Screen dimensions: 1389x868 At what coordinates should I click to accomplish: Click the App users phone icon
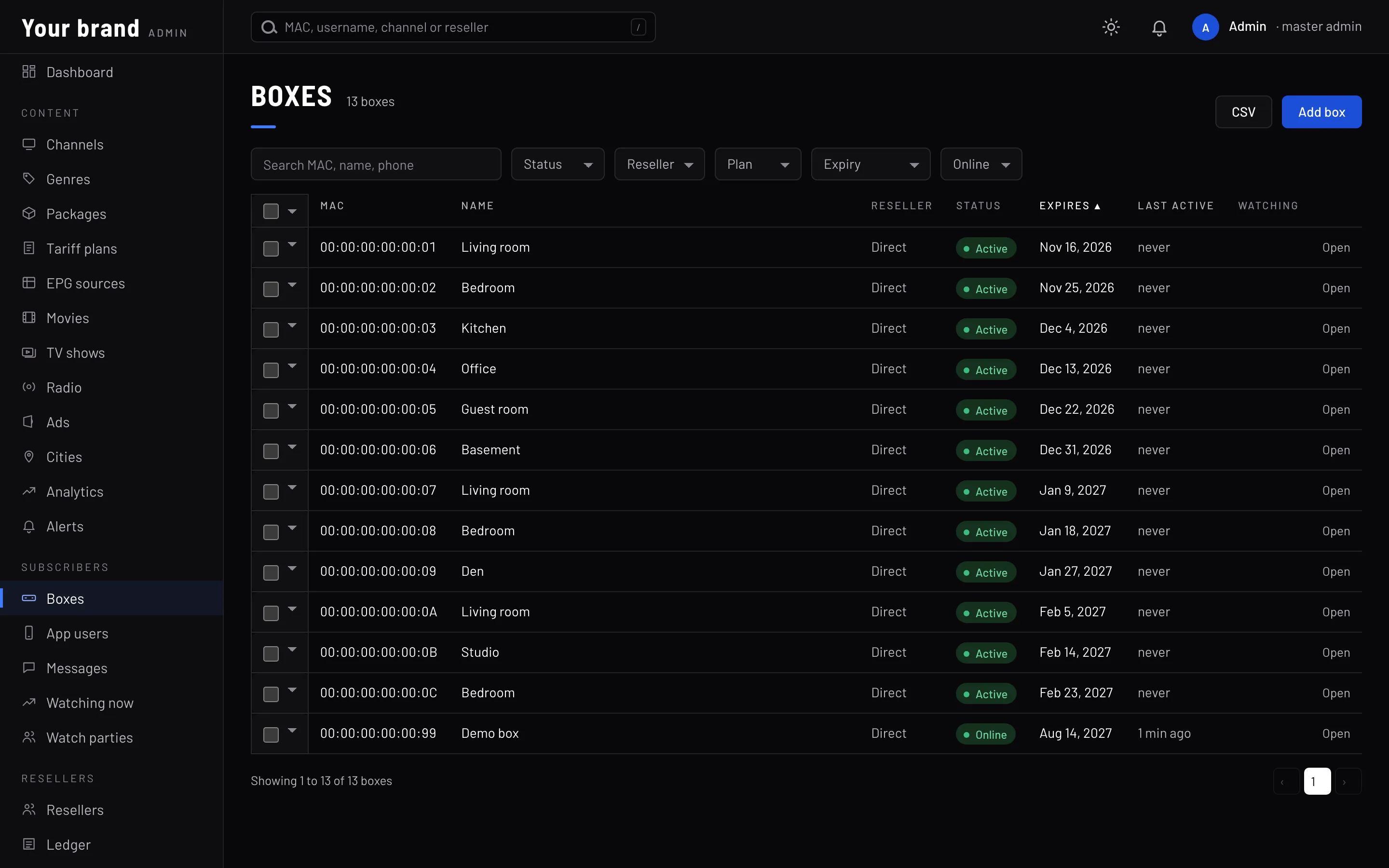(x=29, y=633)
